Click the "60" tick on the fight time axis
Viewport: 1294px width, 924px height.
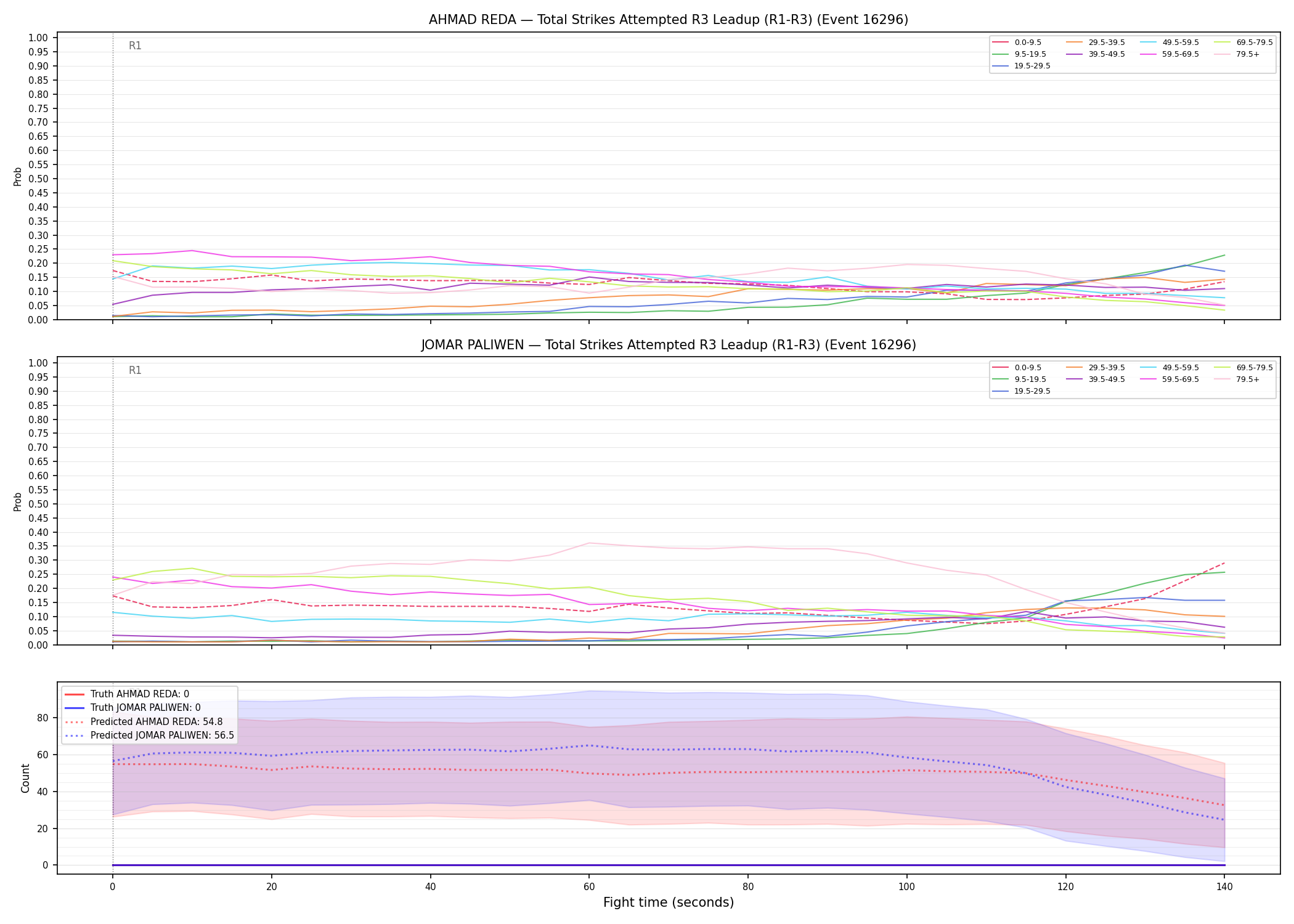tap(589, 887)
